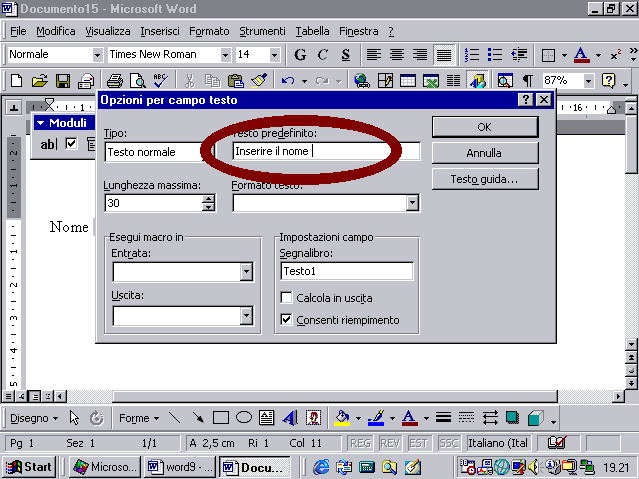
Task: Open a file with the Open folder icon
Action: (40, 81)
